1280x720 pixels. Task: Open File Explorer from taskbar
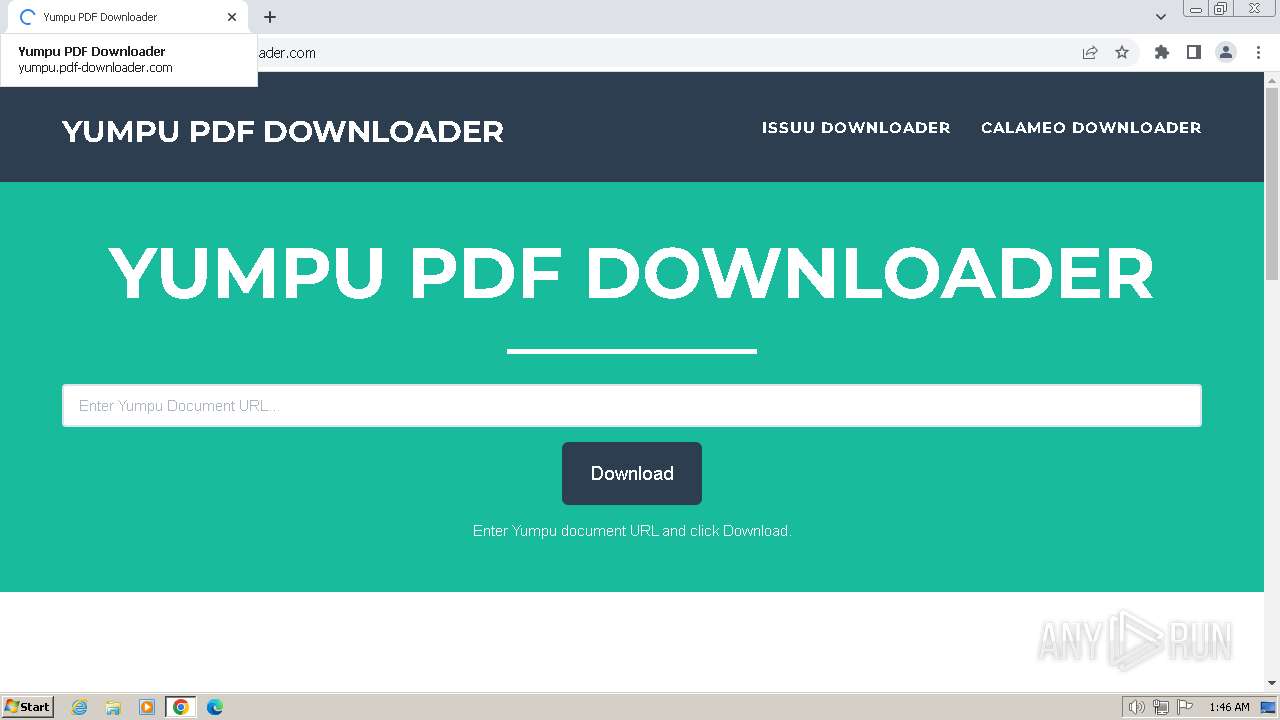113,707
